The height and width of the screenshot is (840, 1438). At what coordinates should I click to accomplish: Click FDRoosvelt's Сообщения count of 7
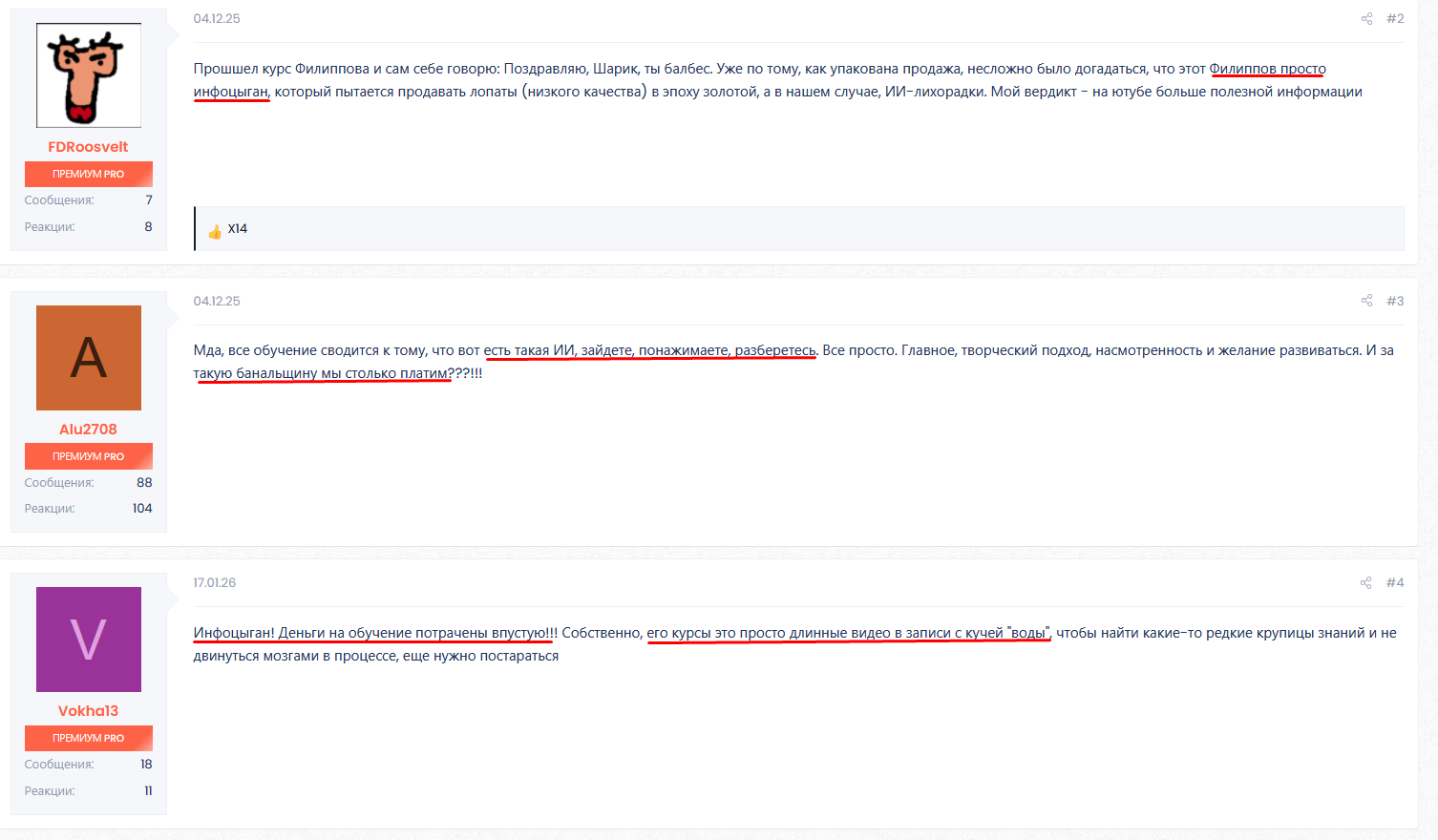(x=149, y=199)
